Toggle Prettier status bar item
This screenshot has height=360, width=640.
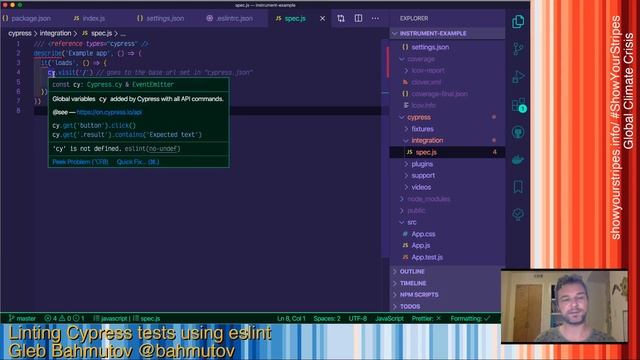pyautogui.click(x=426, y=318)
